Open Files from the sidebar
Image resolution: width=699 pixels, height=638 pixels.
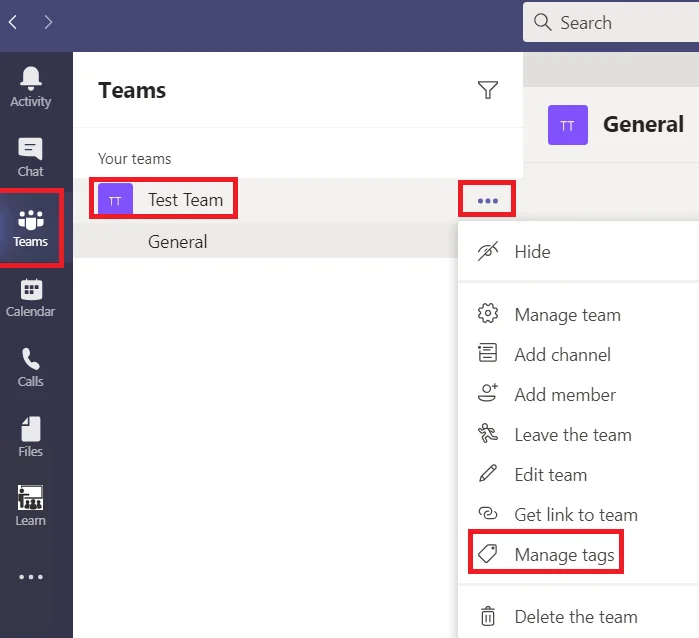tap(30, 437)
